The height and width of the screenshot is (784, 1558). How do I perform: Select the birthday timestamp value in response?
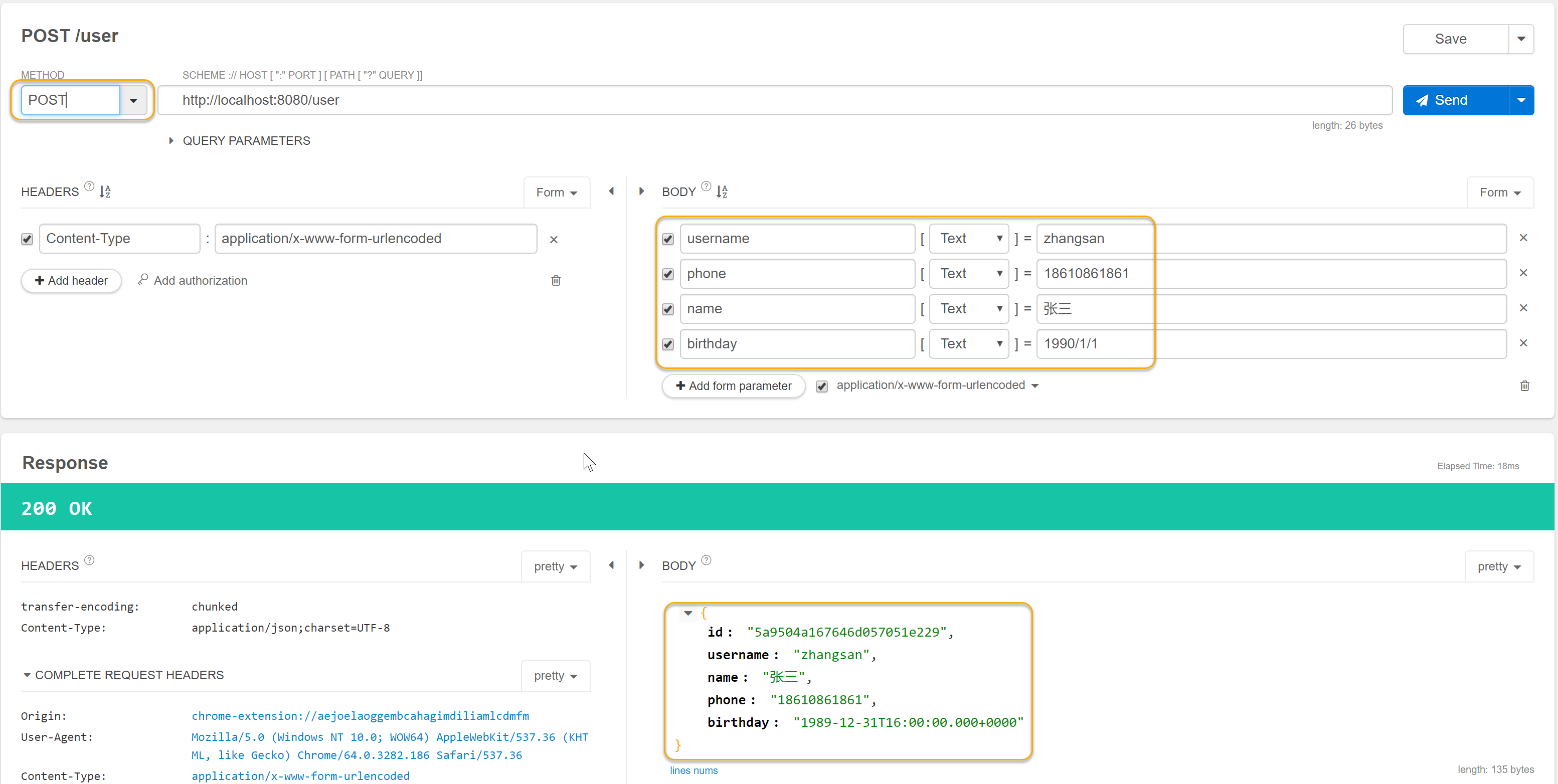pos(909,722)
